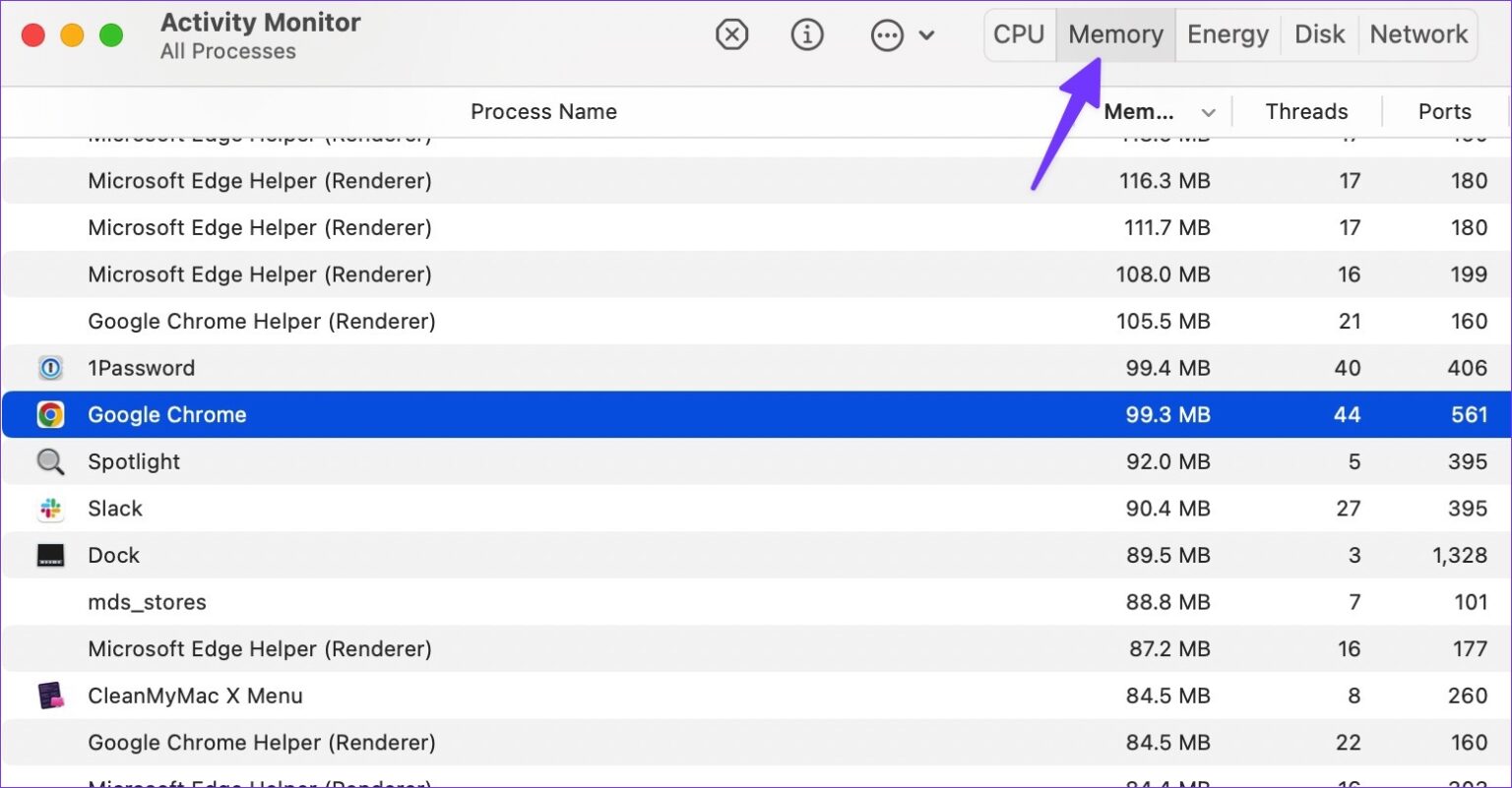This screenshot has height=788, width=1512.
Task: Click the 1Password app icon
Action: (50, 368)
